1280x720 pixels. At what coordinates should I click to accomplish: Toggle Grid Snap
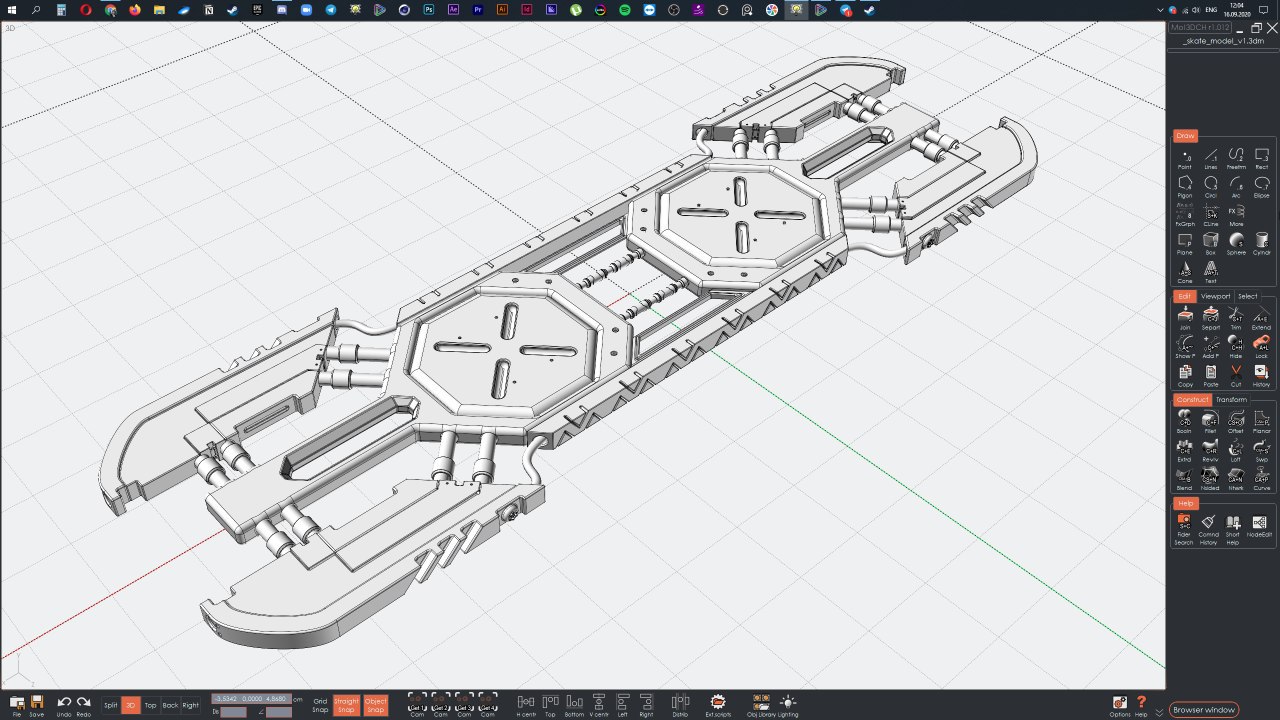(320, 706)
